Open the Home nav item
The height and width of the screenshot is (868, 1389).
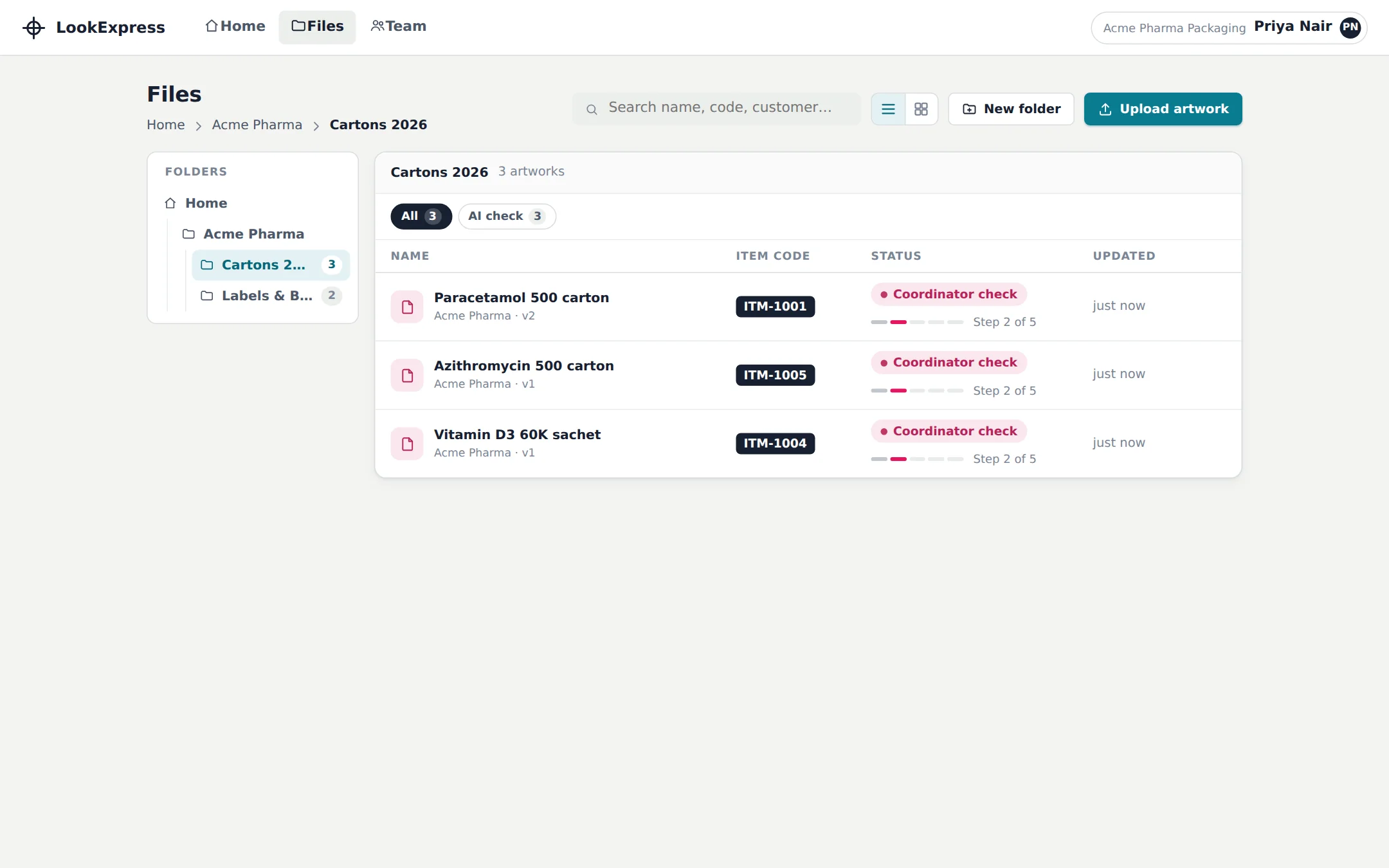point(235,26)
